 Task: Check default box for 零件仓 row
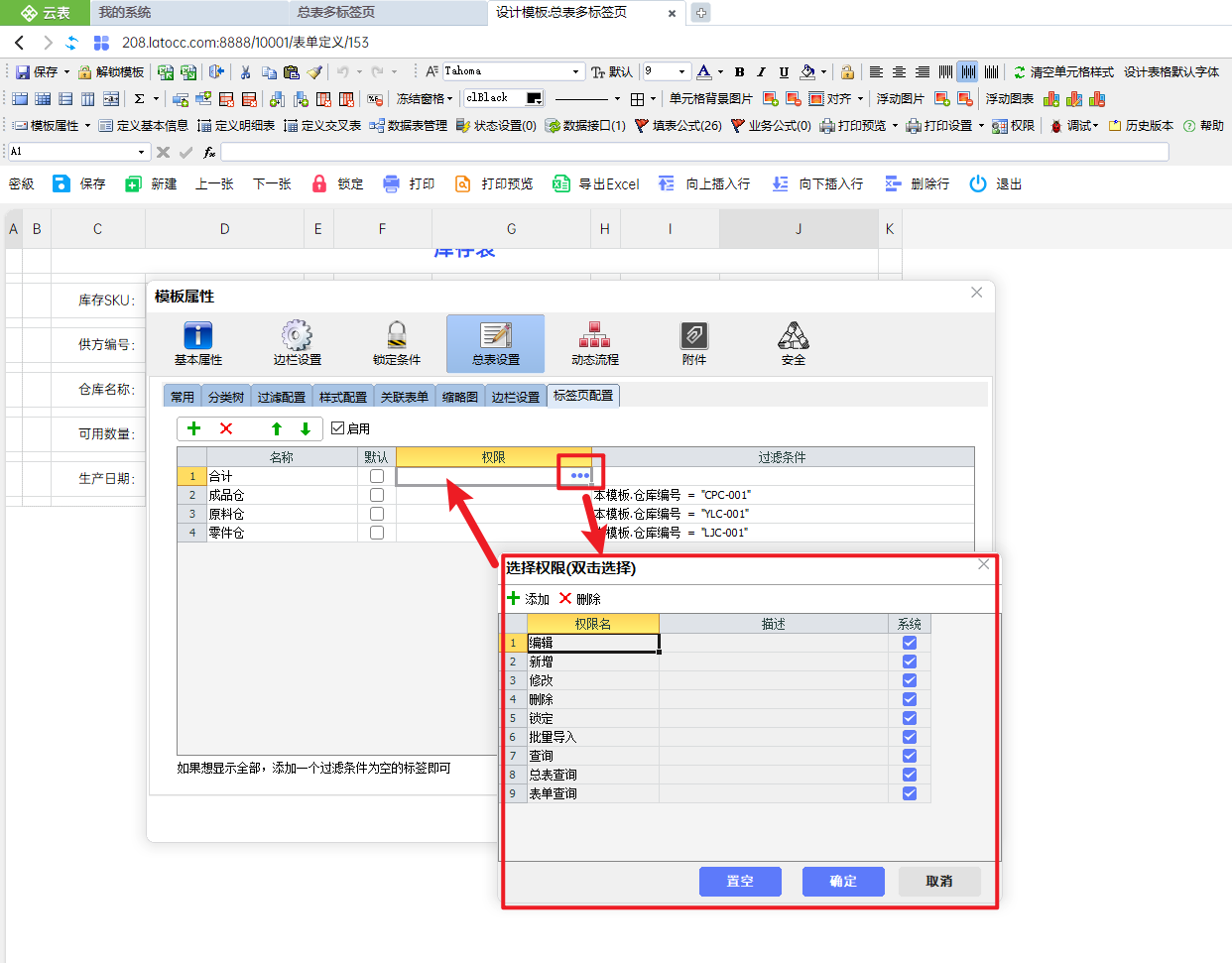pyautogui.click(x=377, y=533)
